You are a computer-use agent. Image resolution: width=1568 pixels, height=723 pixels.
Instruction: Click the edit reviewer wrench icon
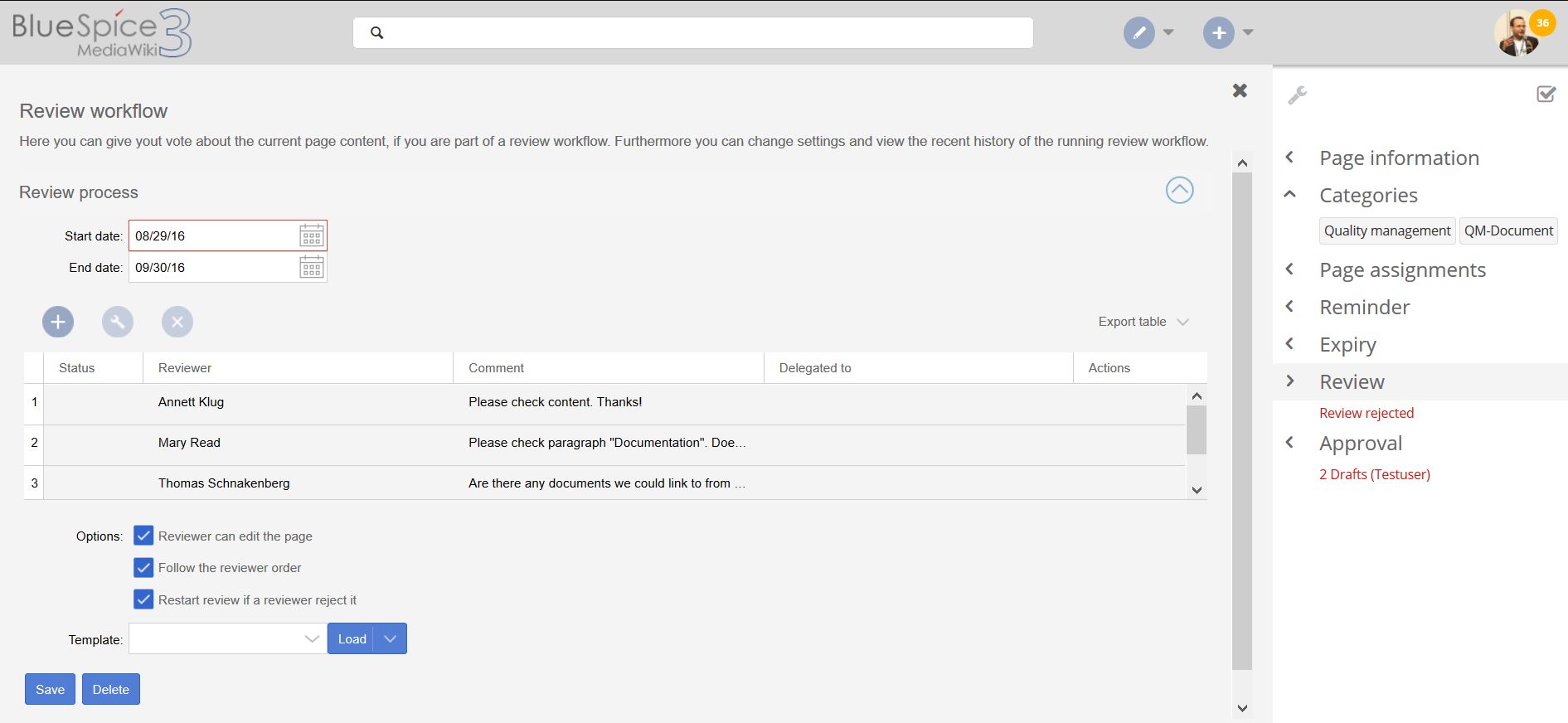pos(118,322)
